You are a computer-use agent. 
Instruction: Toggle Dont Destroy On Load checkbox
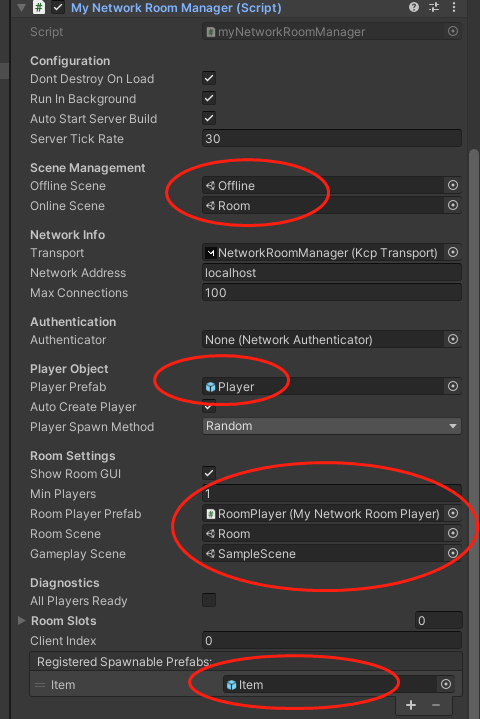(x=209, y=78)
